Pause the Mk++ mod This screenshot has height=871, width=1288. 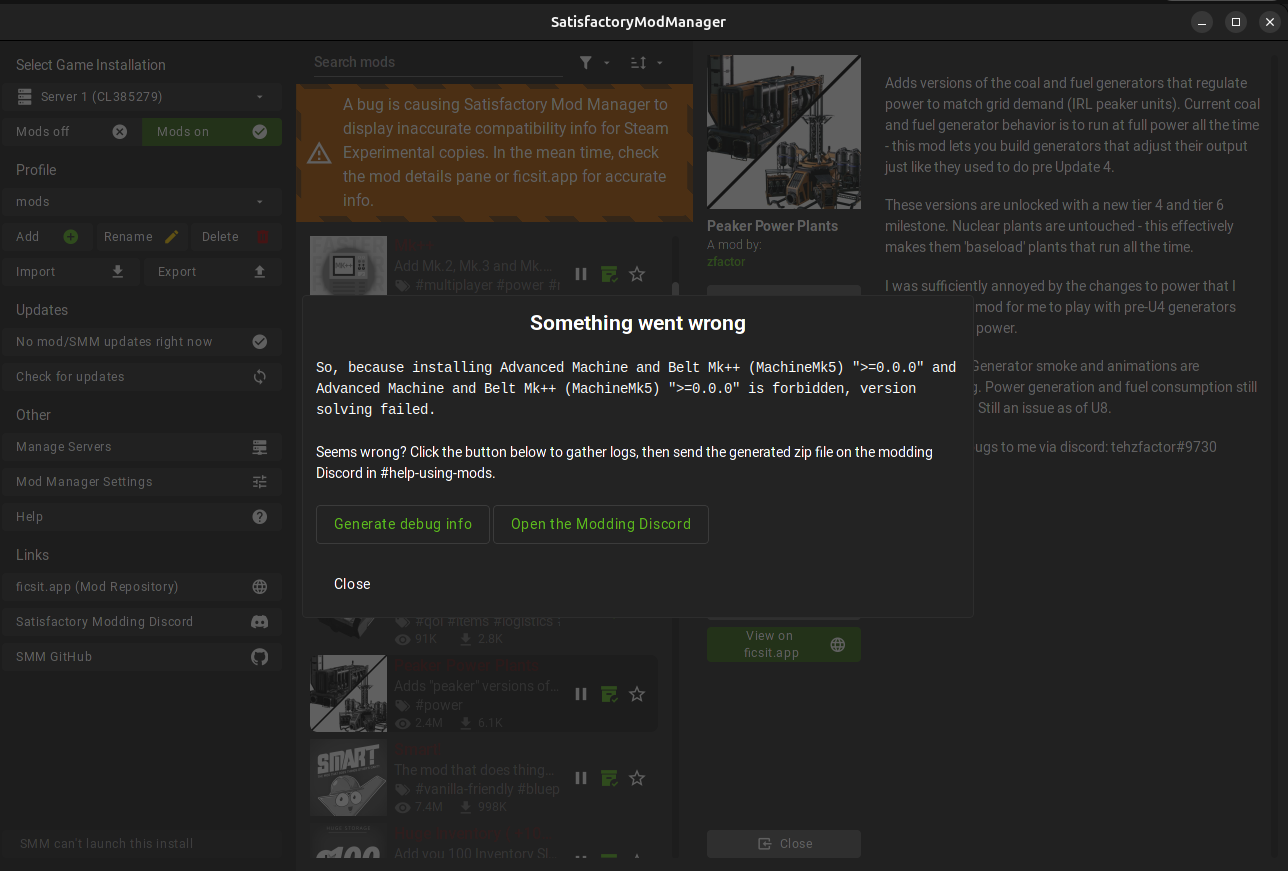pos(581,274)
